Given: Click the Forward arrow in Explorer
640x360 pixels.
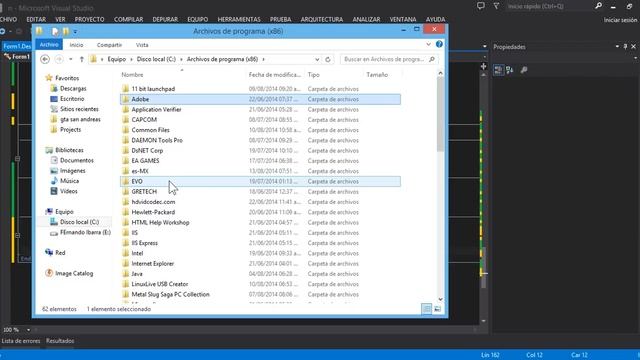Looking at the screenshot, I should (59, 59).
